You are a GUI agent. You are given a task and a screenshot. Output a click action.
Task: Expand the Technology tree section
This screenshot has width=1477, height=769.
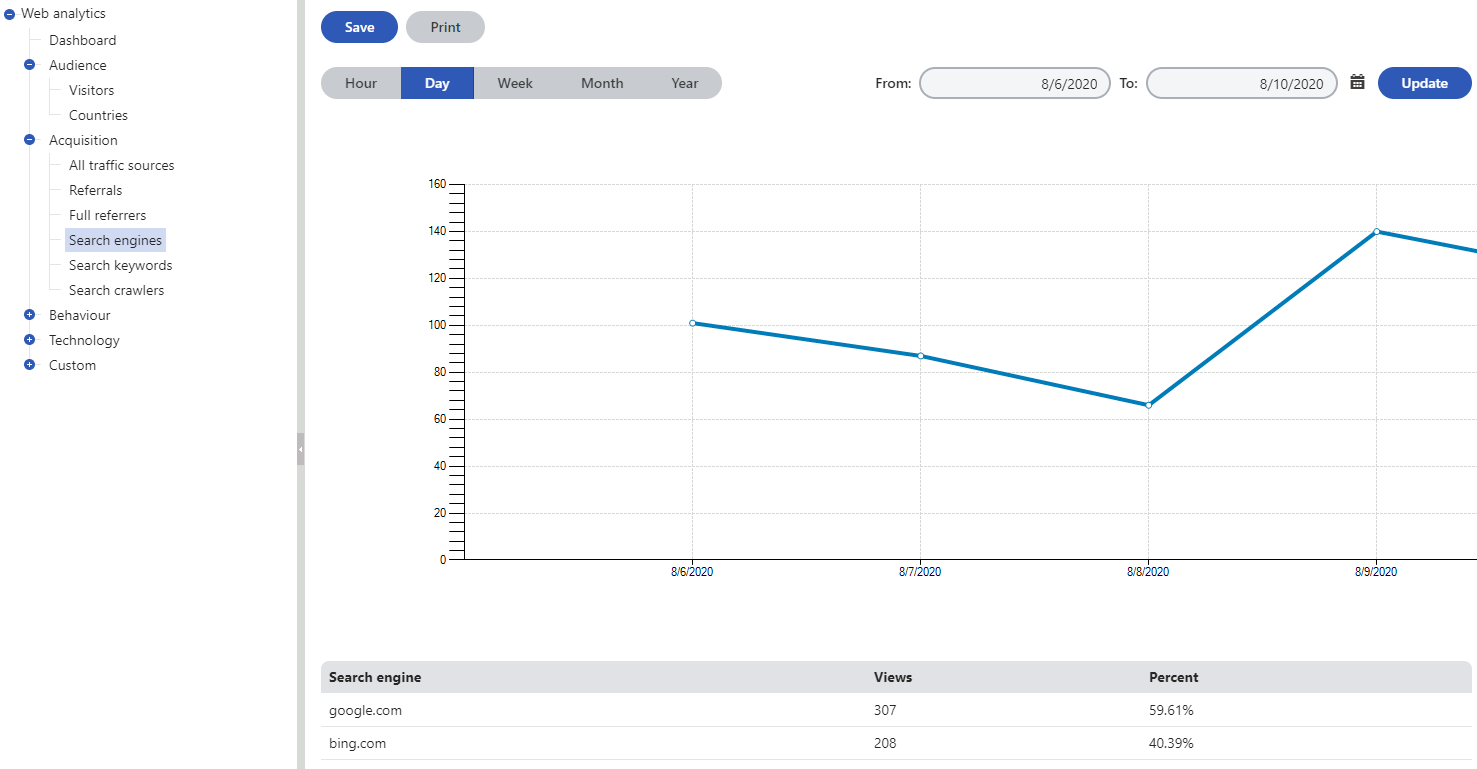[30, 340]
